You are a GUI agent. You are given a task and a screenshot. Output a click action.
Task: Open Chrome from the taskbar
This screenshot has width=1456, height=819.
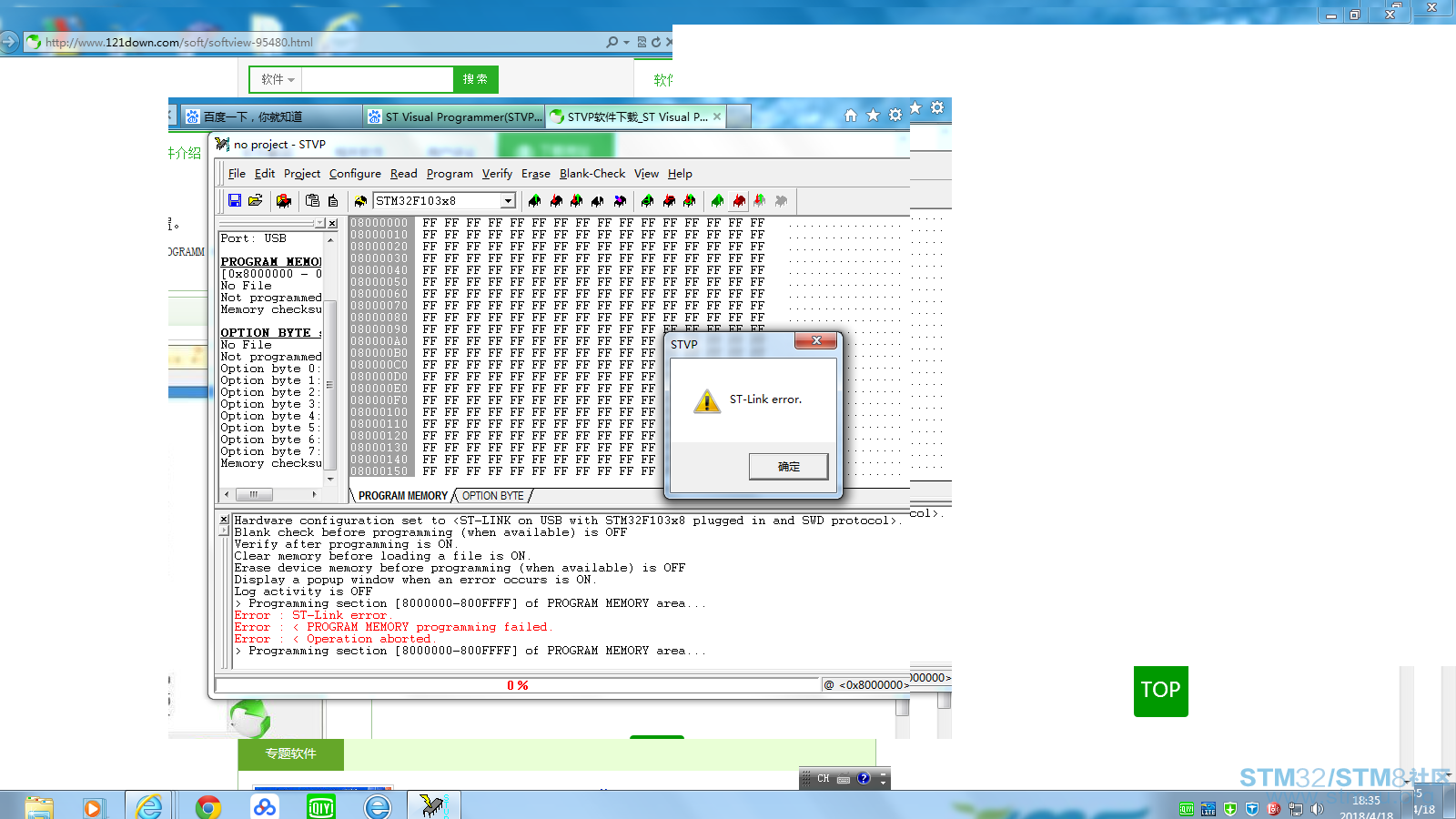[x=208, y=806]
